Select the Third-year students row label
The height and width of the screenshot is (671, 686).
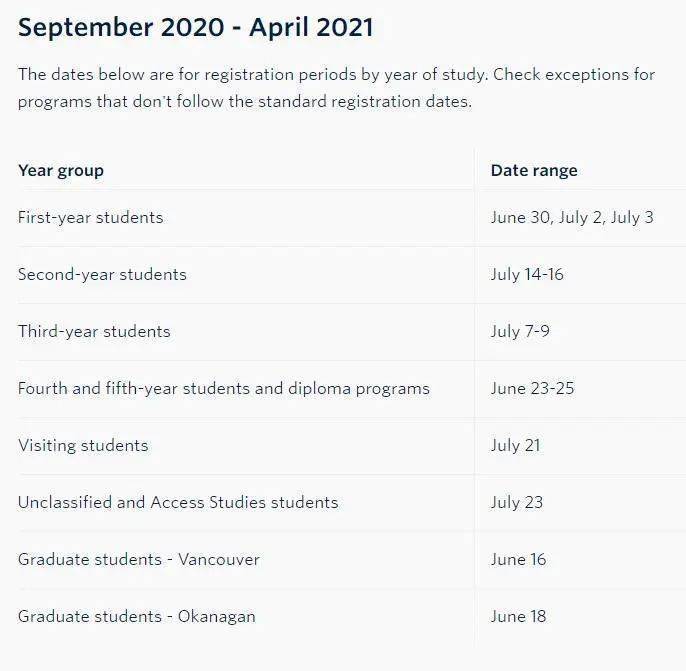point(94,331)
